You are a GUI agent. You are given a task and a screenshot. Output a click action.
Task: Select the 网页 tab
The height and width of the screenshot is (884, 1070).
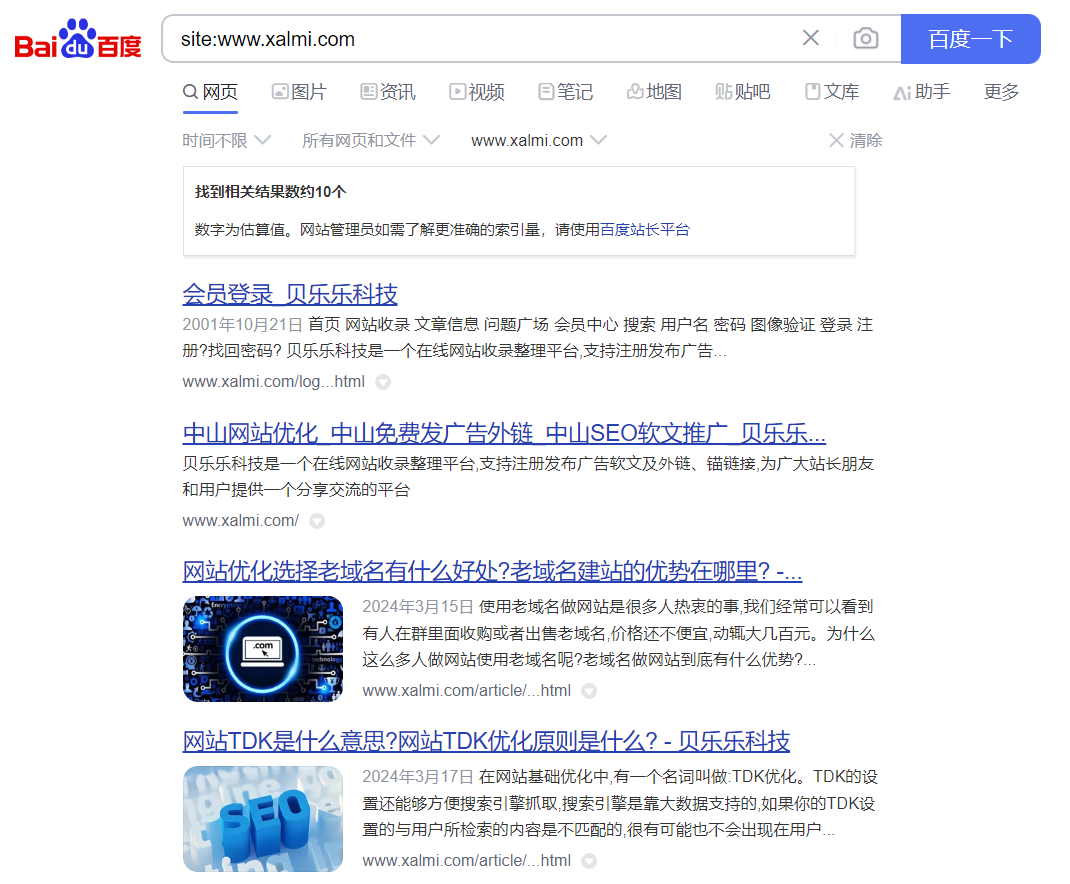210,91
